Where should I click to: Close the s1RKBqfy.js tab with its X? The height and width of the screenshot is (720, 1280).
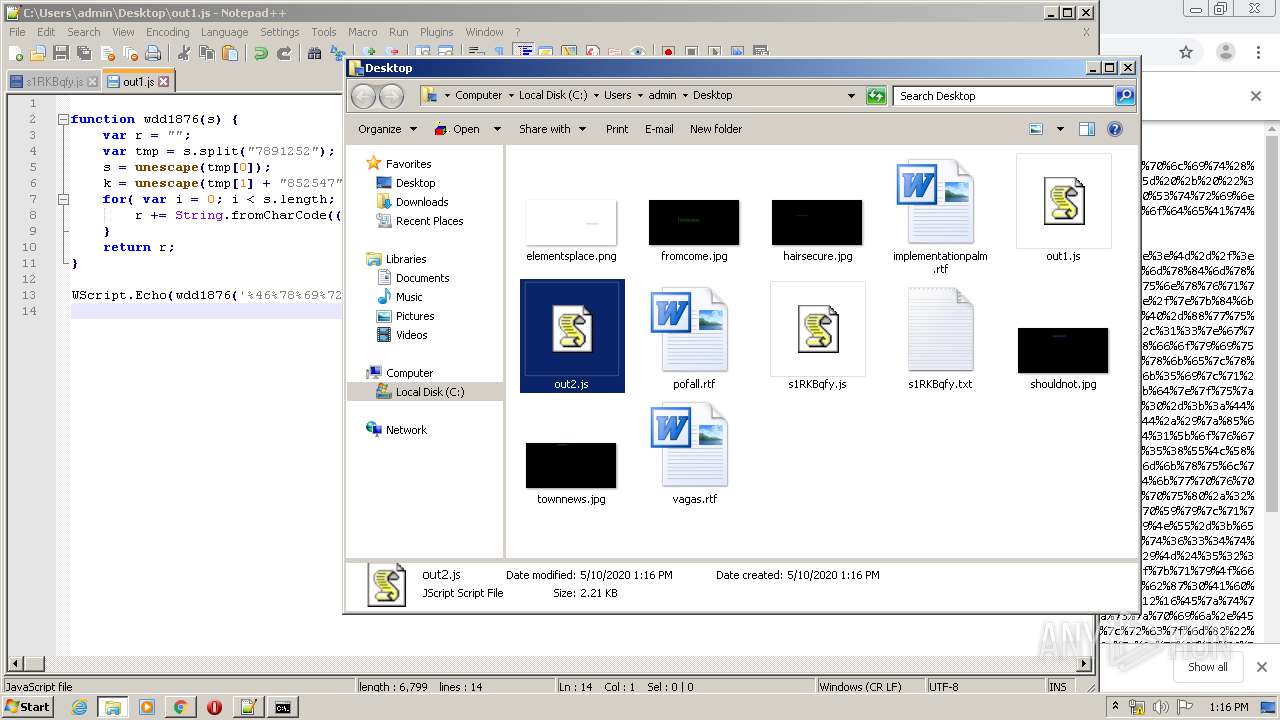(x=92, y=81)
